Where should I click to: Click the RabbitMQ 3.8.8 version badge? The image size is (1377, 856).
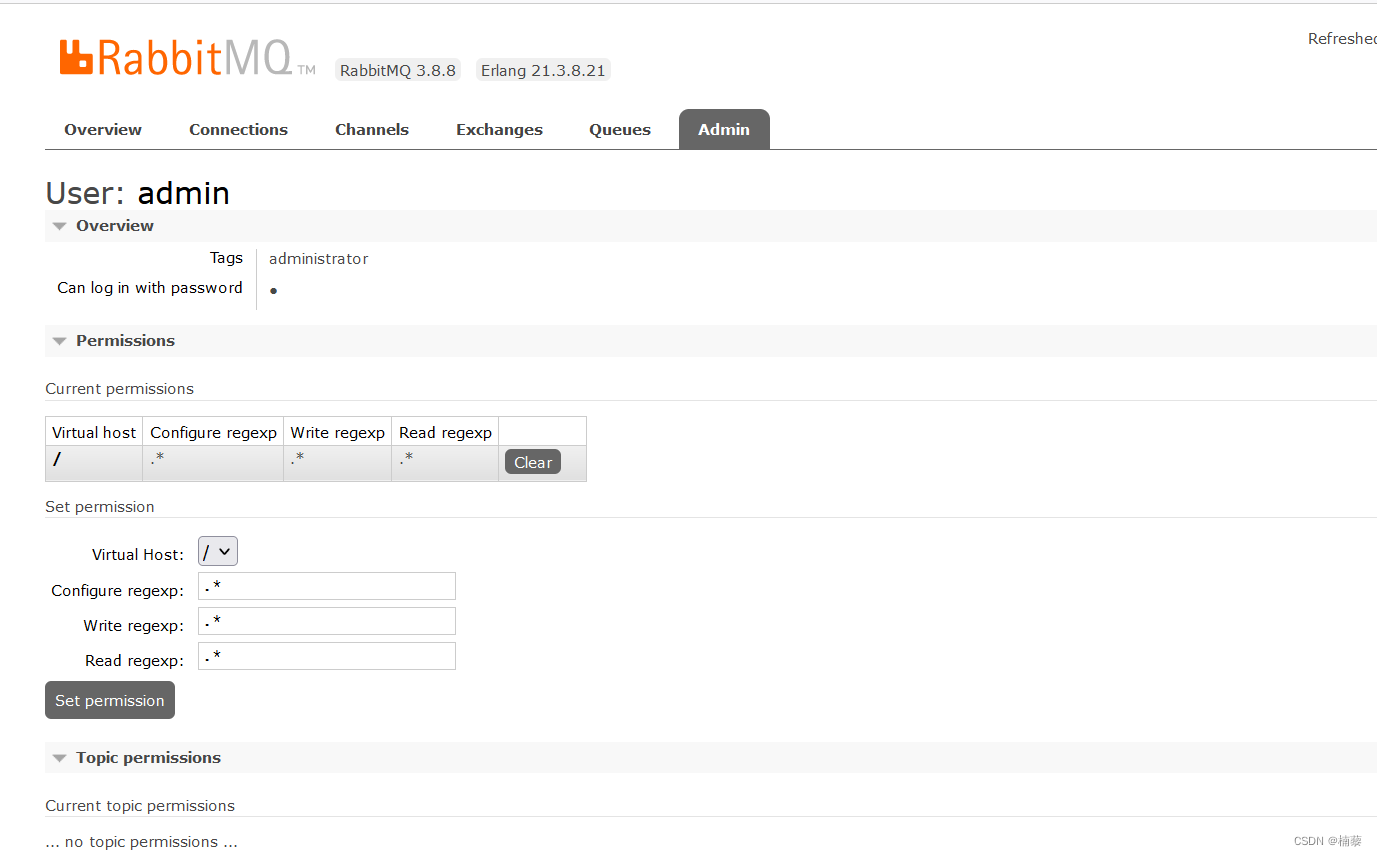(x=398, y=70)
